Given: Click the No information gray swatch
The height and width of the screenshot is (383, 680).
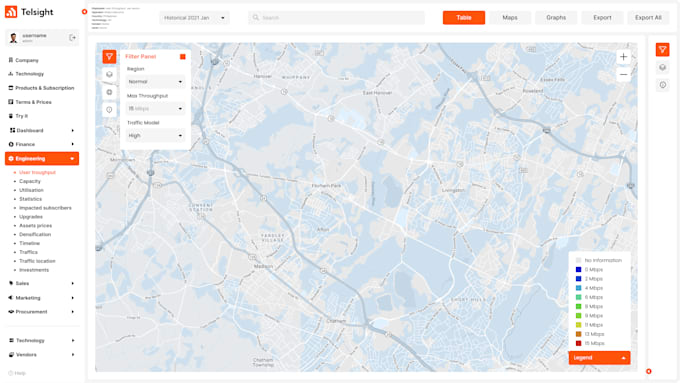Looking at the screenshot, I should point(578,260).
